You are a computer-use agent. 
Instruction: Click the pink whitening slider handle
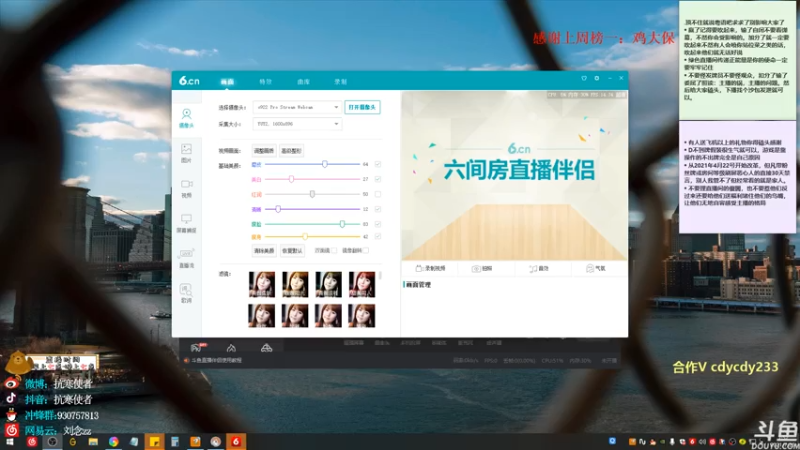pos(291,179)
